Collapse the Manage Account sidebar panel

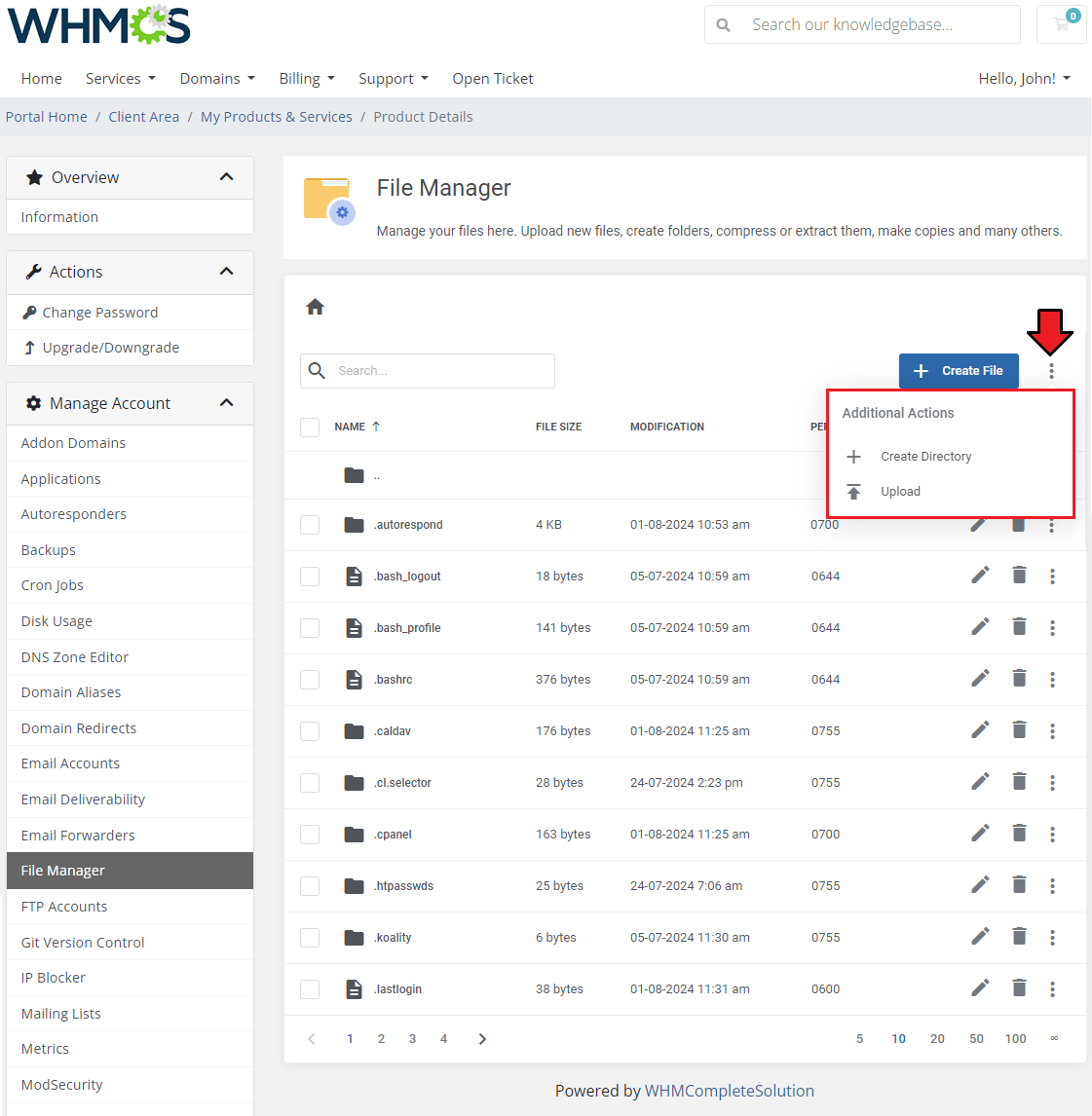(226, 403)
